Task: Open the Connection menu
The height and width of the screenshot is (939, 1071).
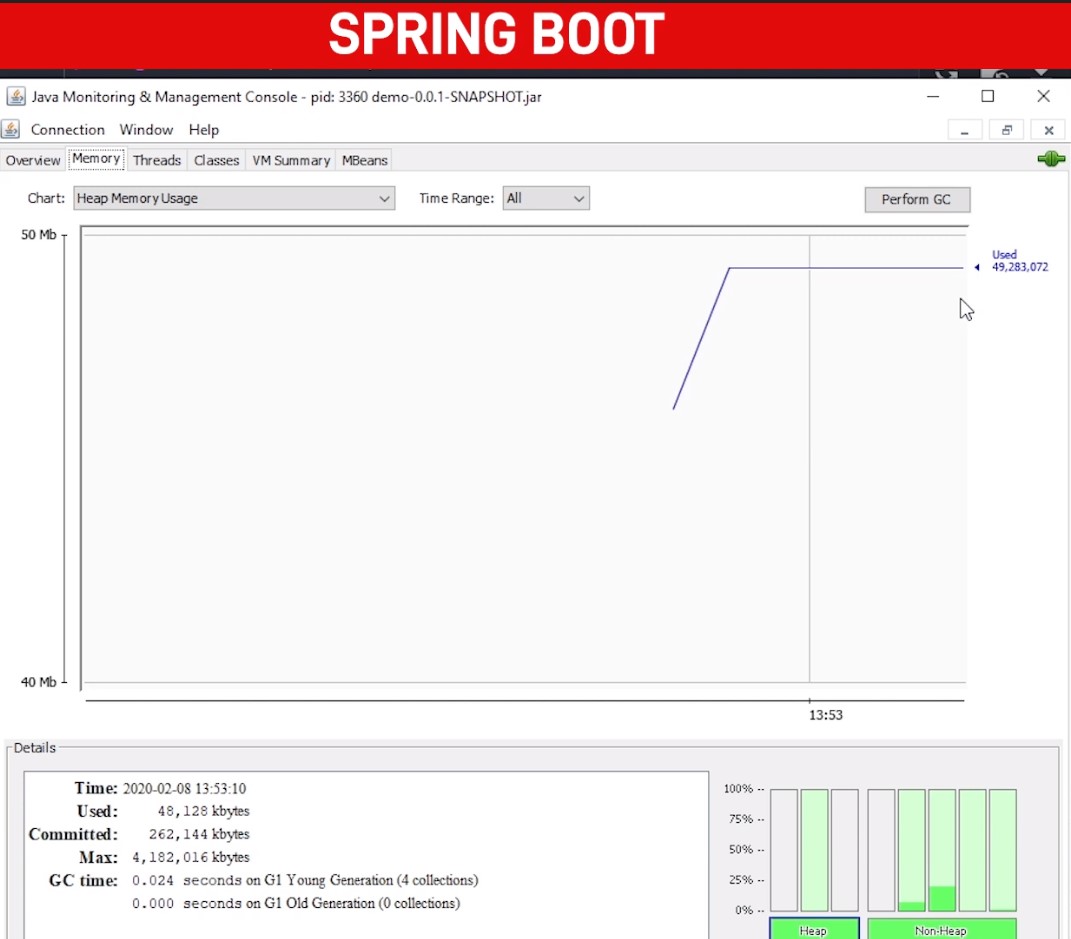Action: tap(67, 130)
